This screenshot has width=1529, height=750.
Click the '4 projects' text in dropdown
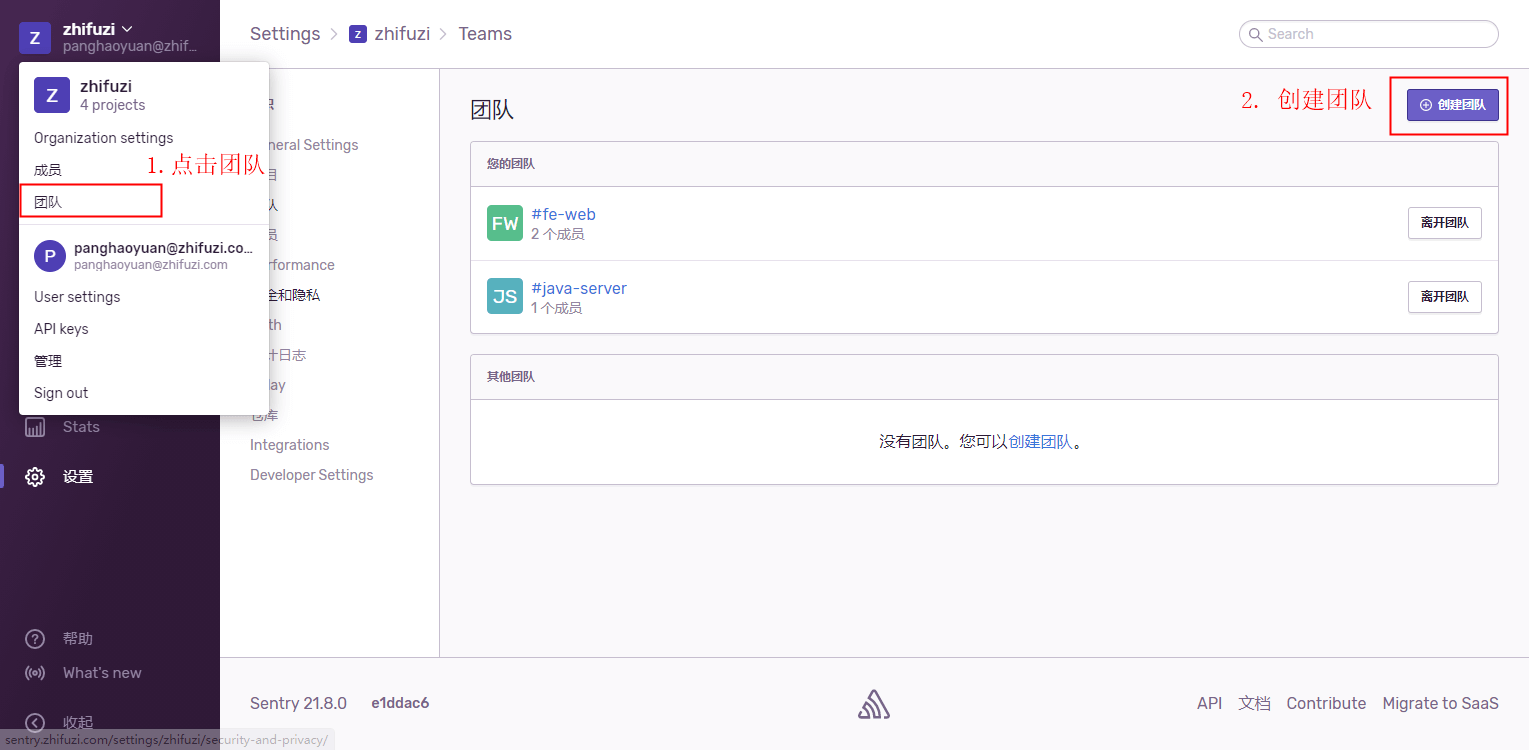[113, 105]
